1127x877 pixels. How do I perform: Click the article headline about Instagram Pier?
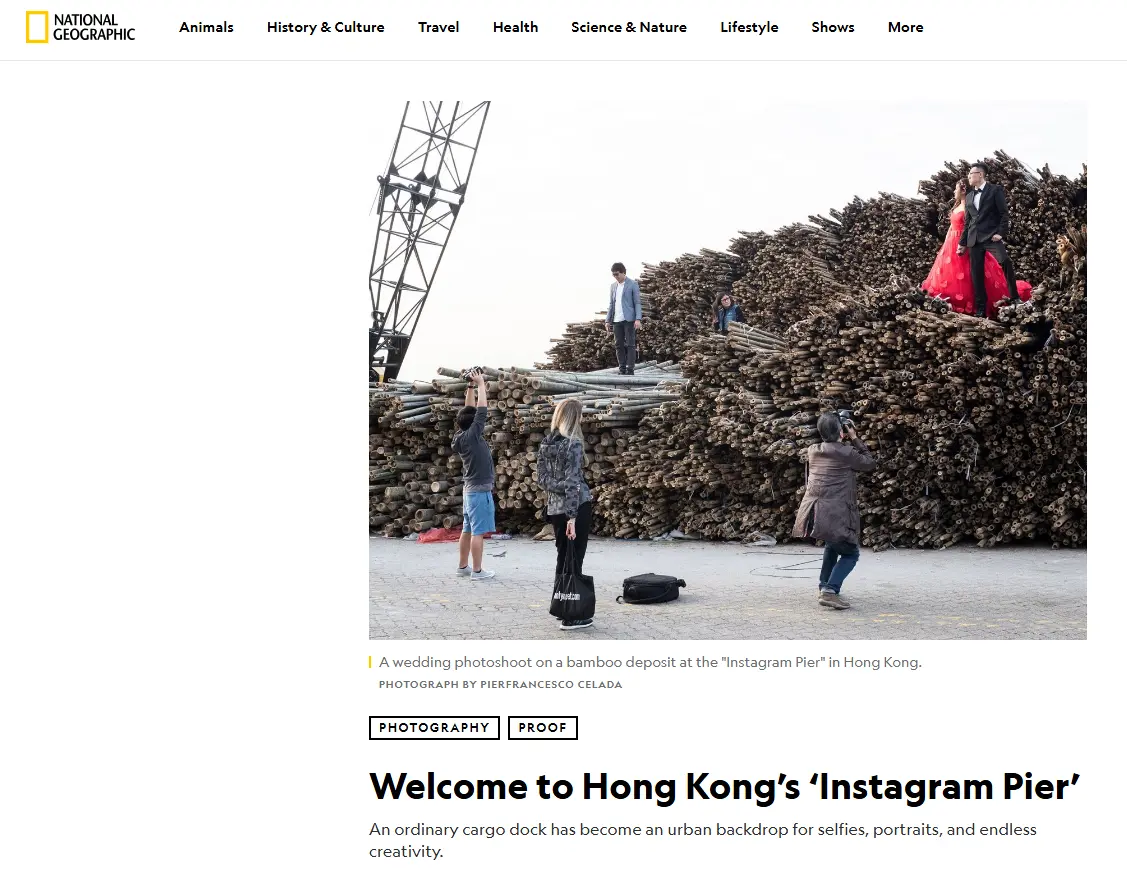724,786
